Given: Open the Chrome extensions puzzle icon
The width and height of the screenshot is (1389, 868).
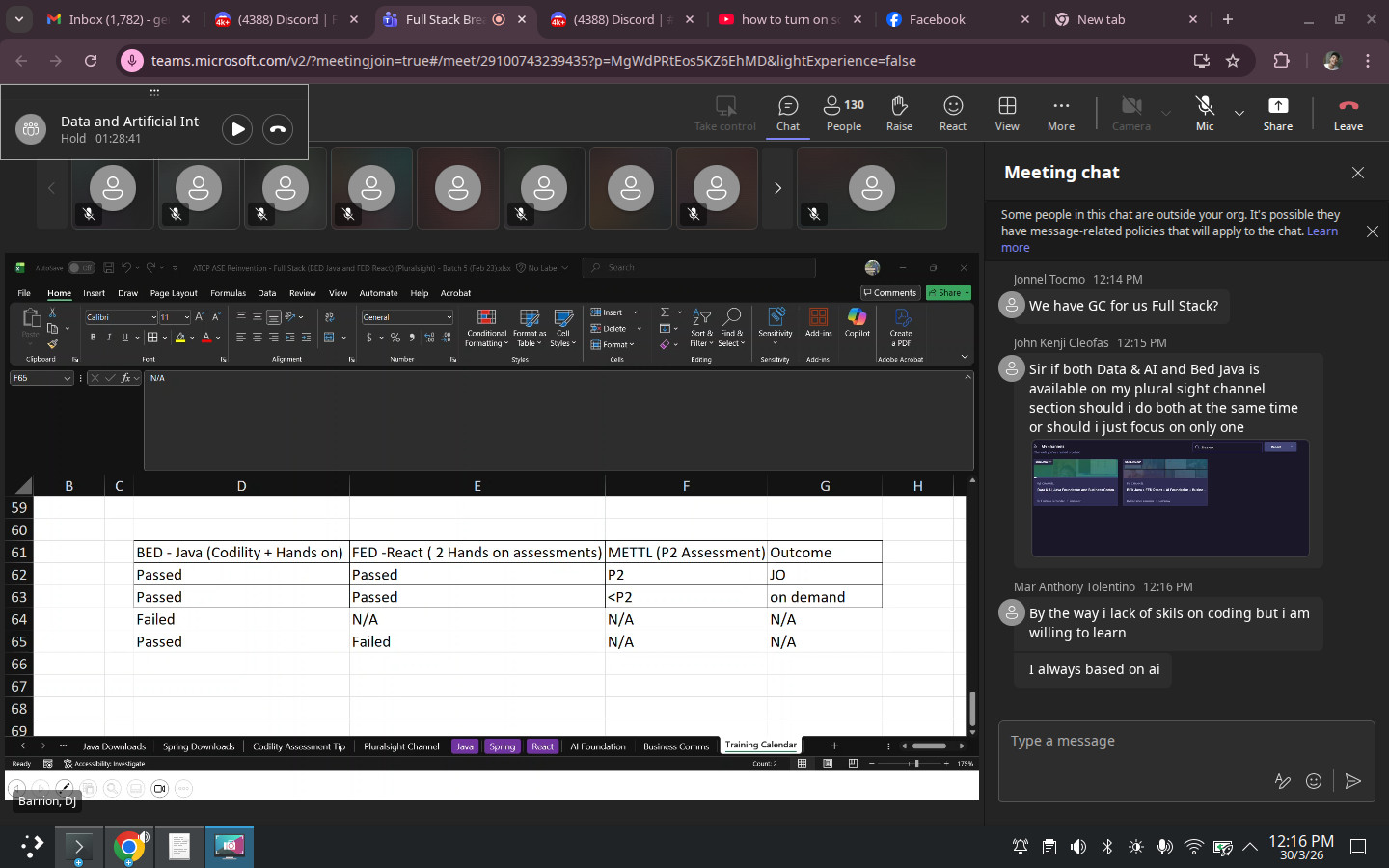Looking at the screenshot, I should pyautogui.click(x=1281, y=61).
